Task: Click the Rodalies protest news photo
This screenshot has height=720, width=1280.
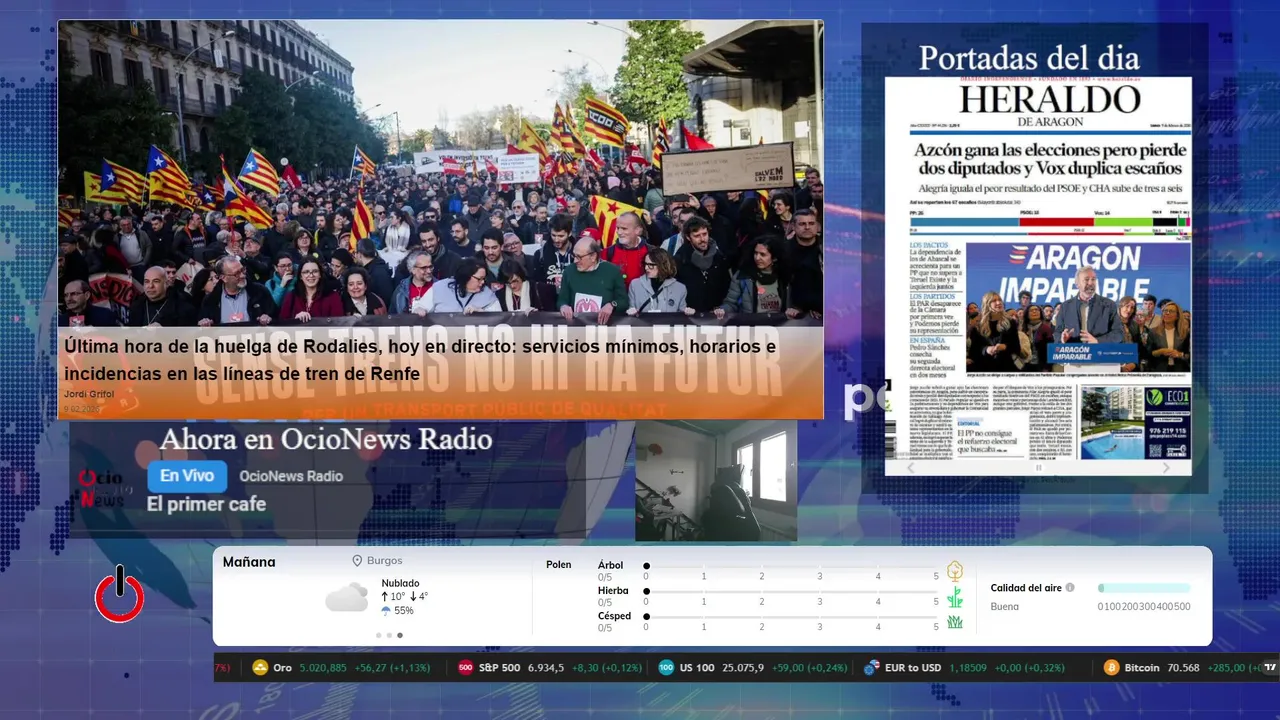Action: [440, 173]
